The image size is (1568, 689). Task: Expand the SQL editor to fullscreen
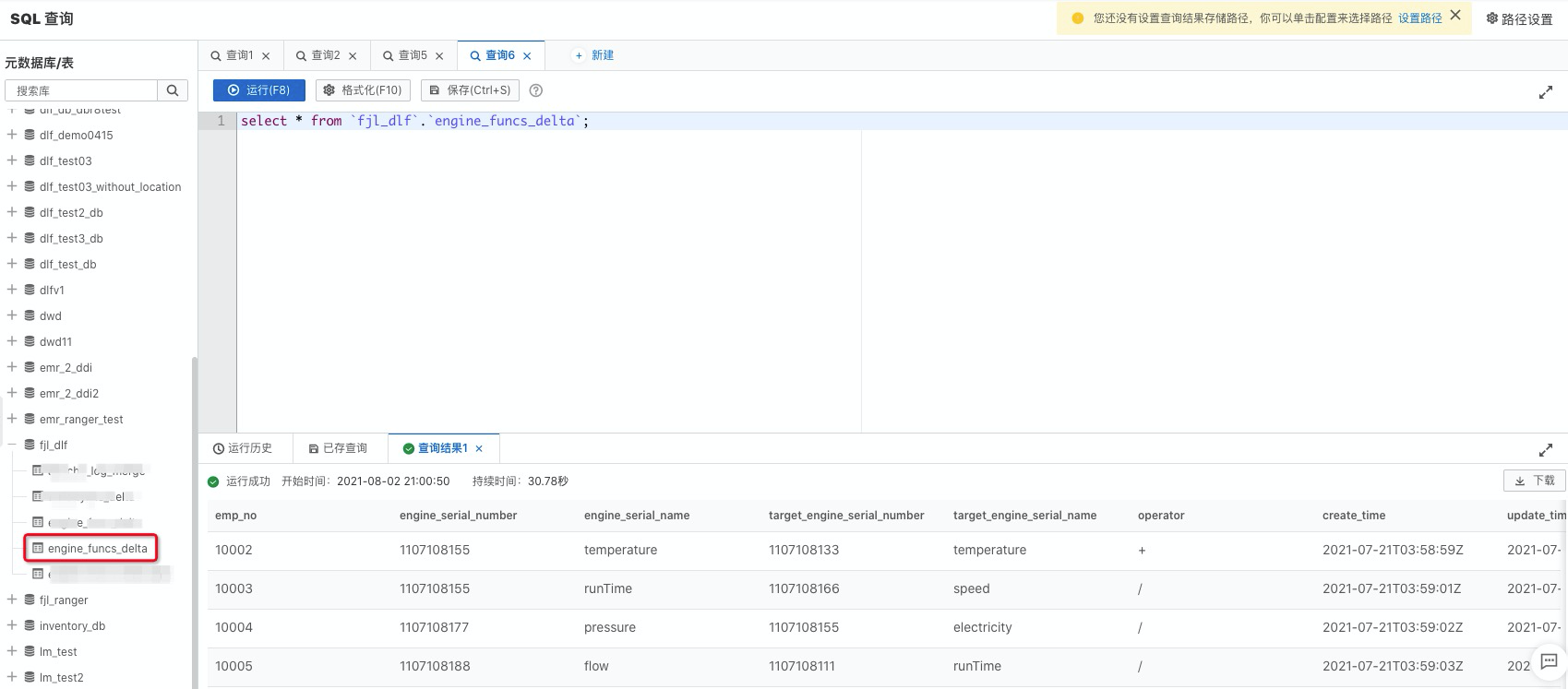(x=1546, y=92)
